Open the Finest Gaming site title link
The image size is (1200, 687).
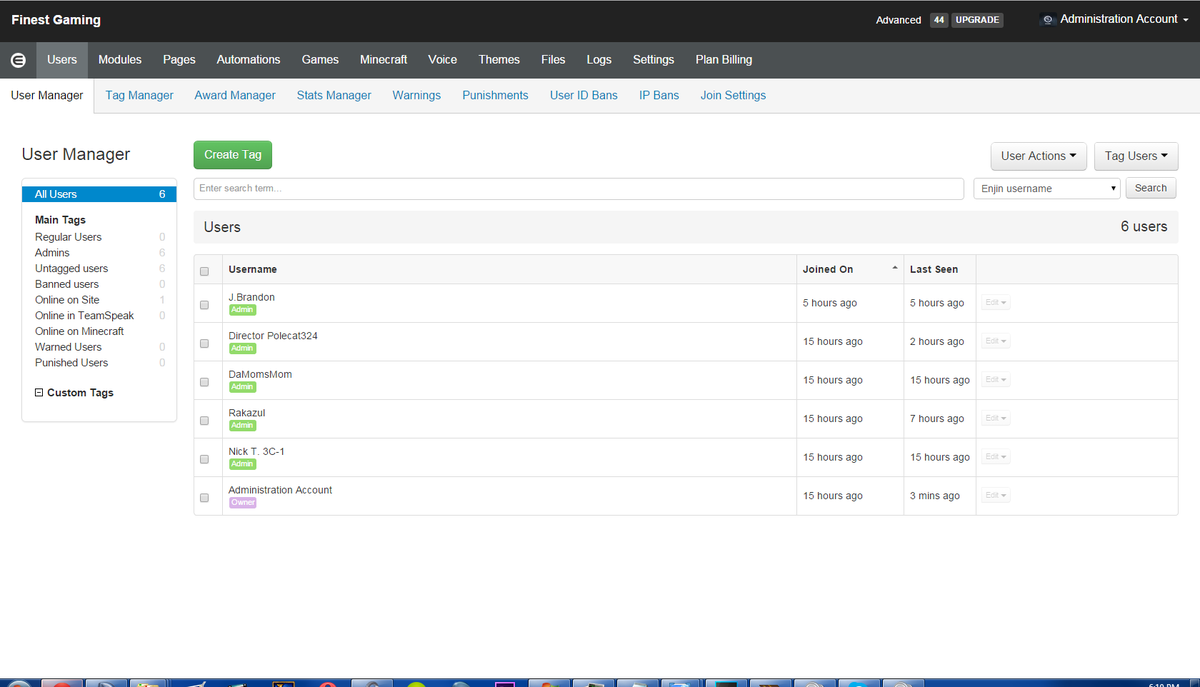(56, 20)
